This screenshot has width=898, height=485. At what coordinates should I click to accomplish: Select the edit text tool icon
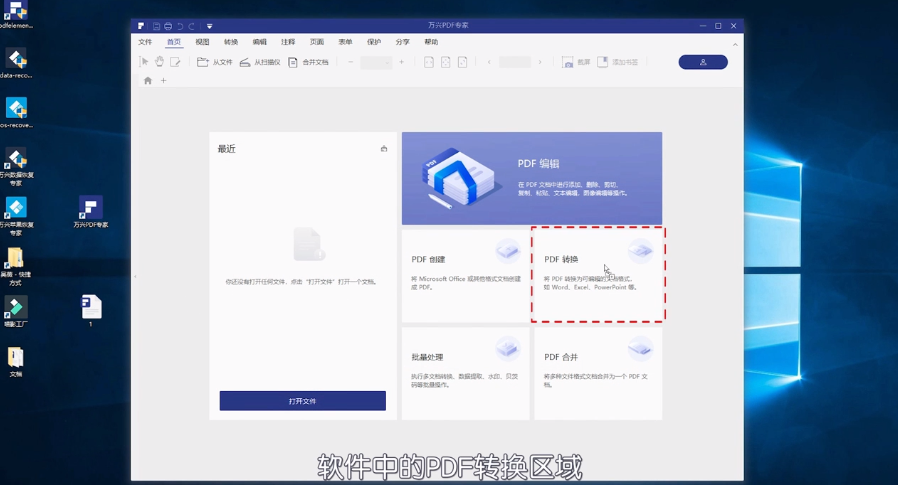(x=175, y=62)
